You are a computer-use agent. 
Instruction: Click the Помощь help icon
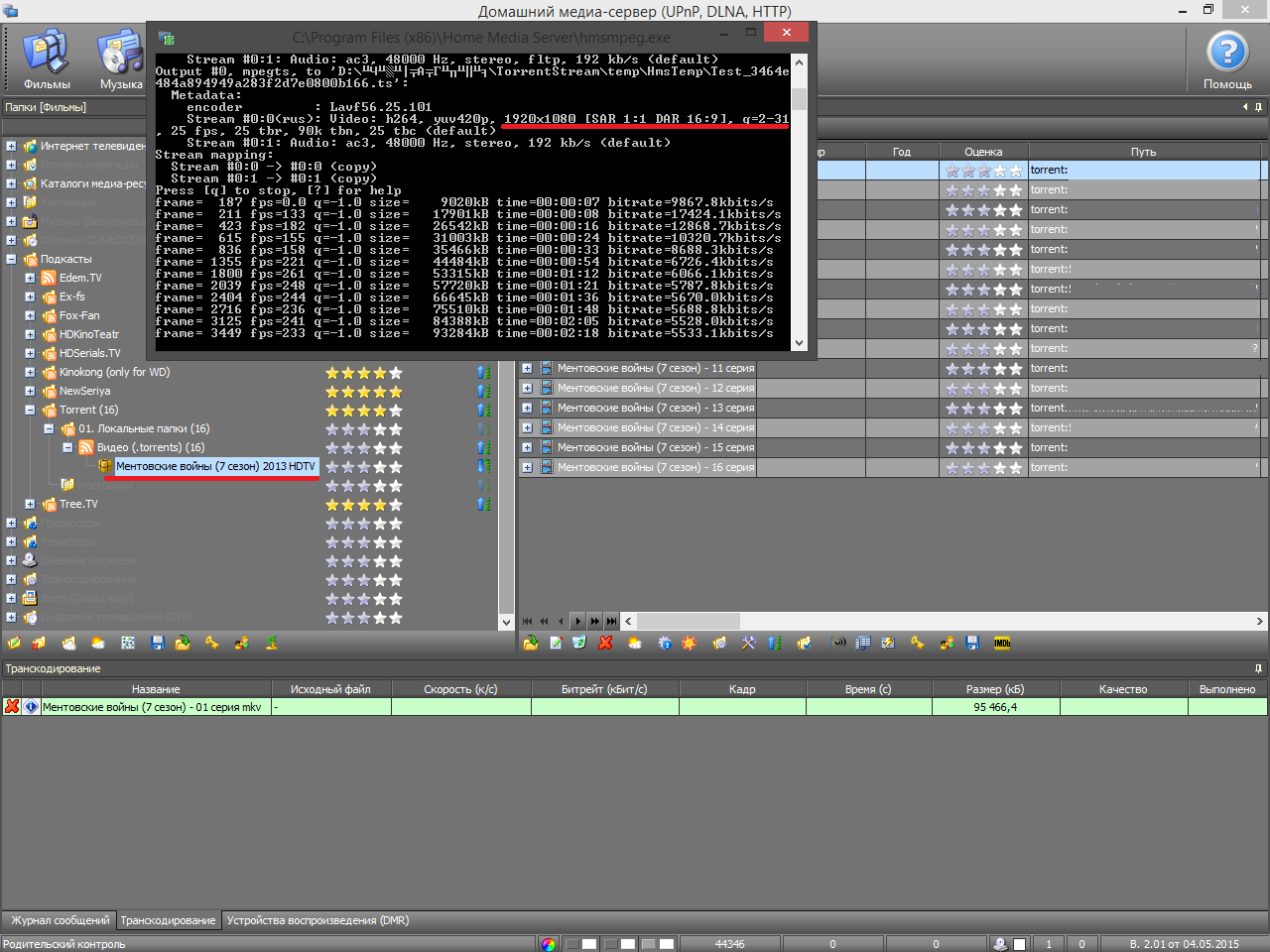pos(1227,59)
